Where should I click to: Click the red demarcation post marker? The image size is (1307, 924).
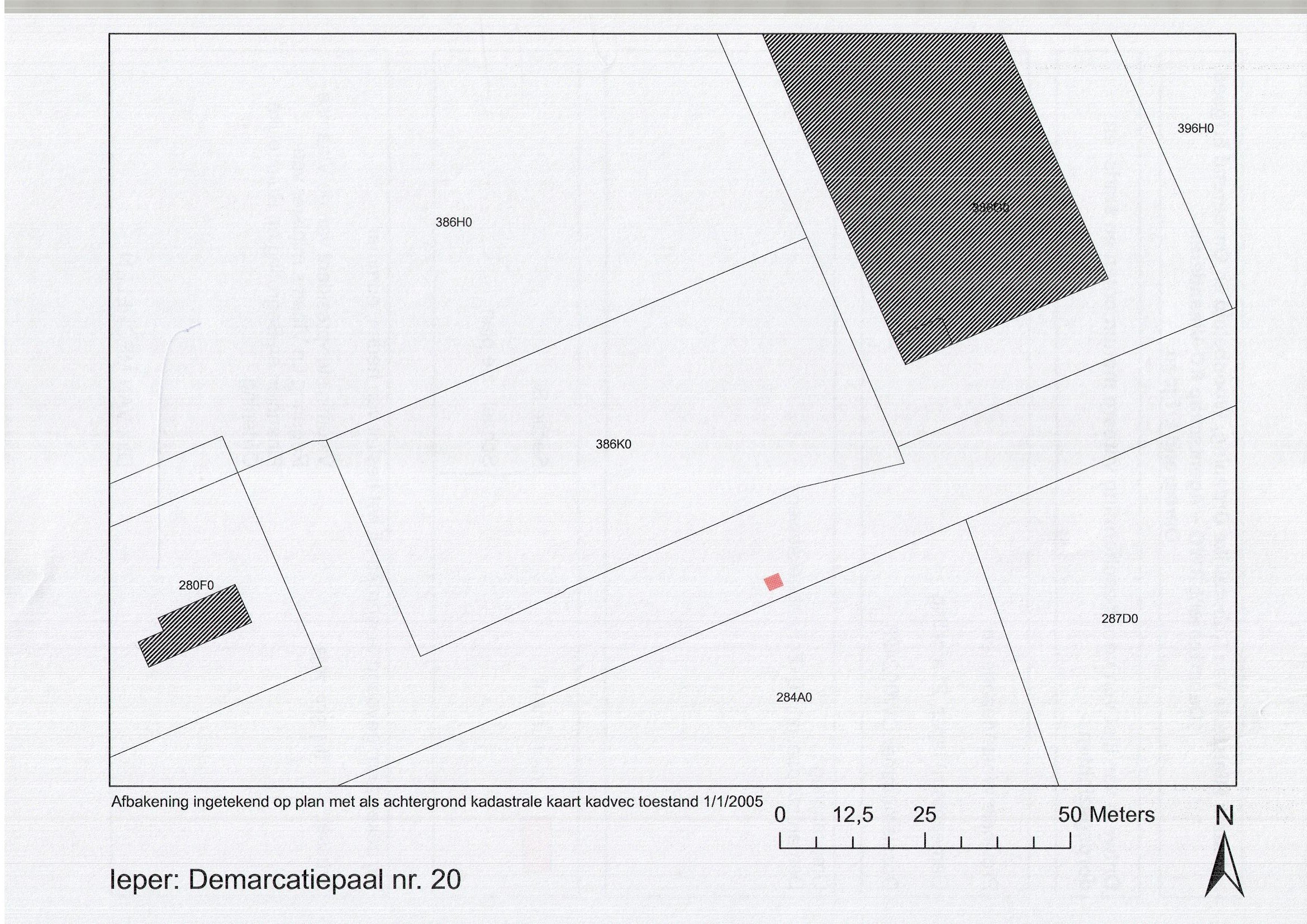point(773,582)
